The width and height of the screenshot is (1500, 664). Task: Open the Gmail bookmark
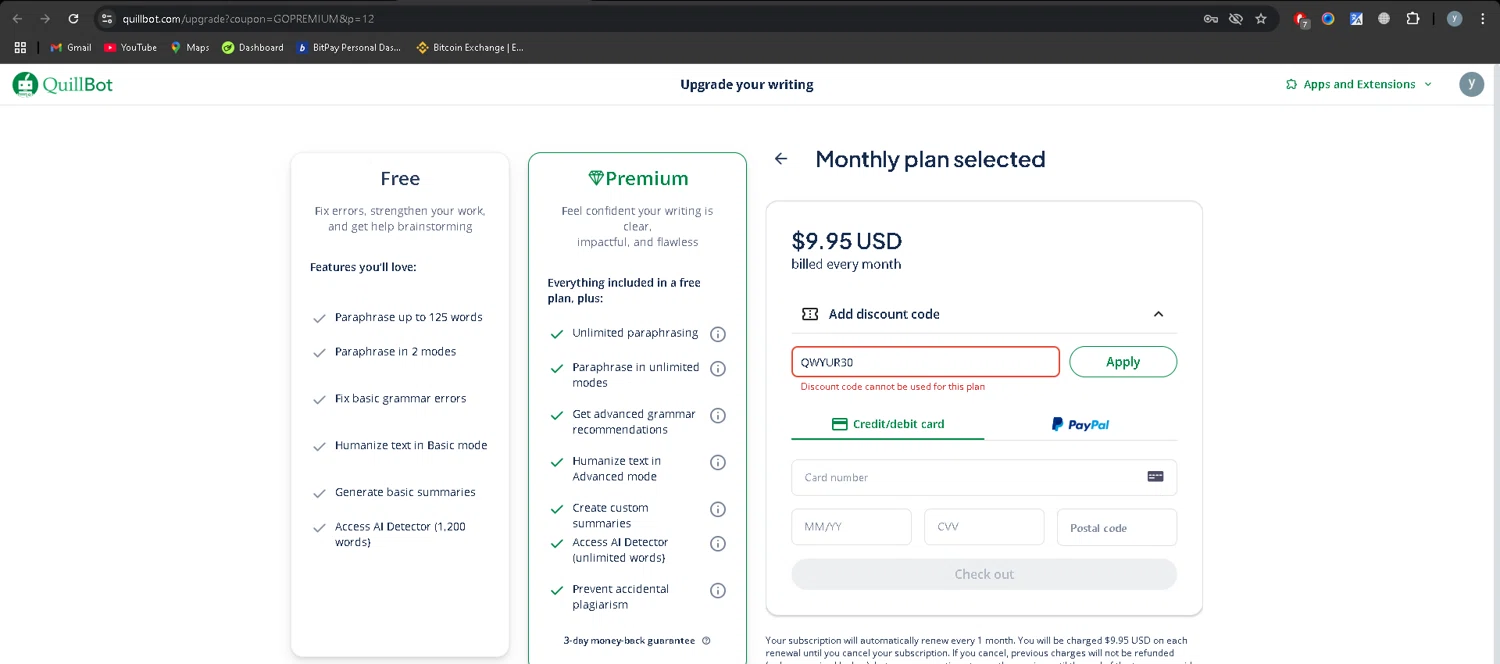[71, 47]
